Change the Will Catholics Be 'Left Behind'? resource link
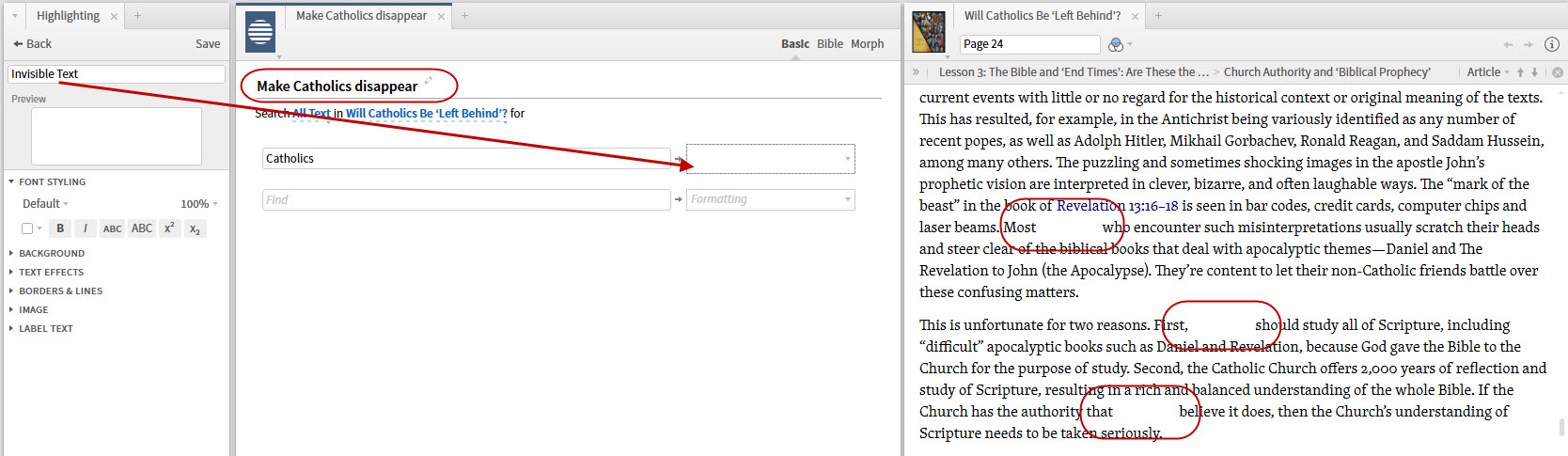 tap(427, 113)
